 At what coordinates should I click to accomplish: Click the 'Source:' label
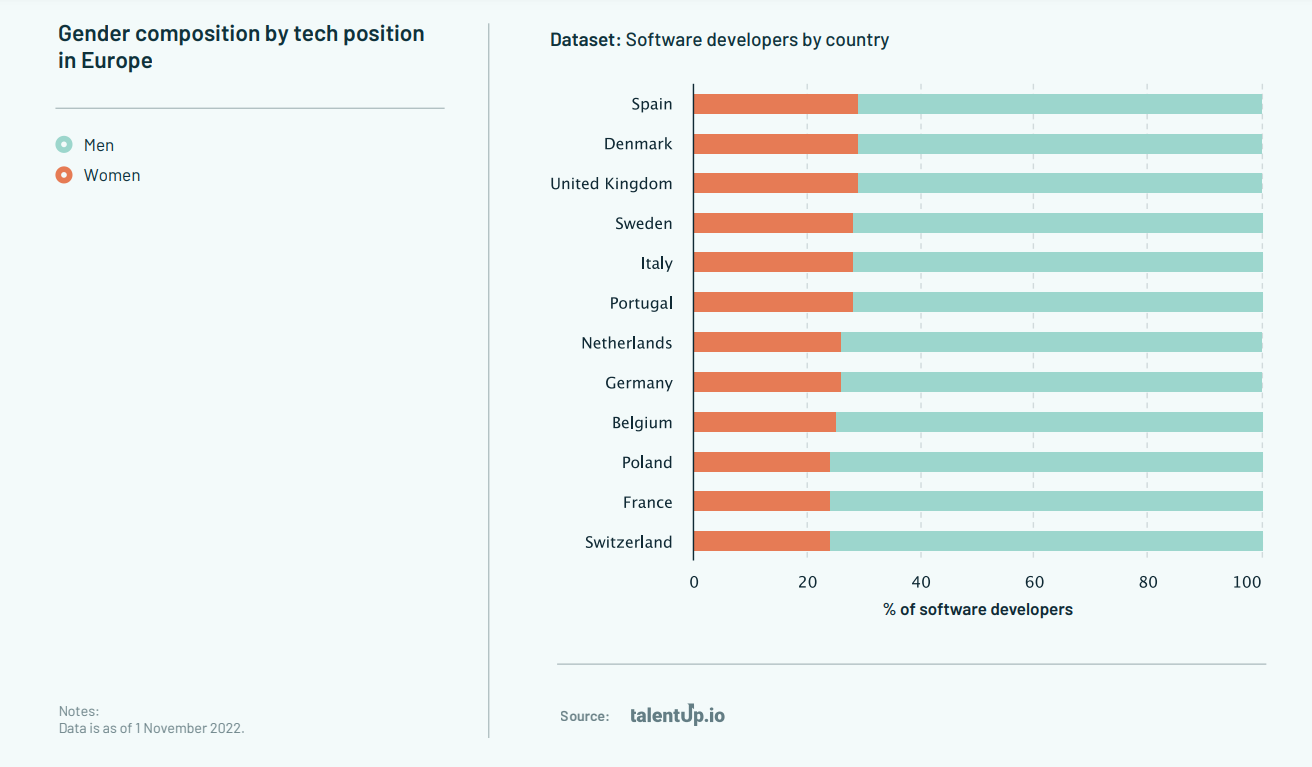584,716
